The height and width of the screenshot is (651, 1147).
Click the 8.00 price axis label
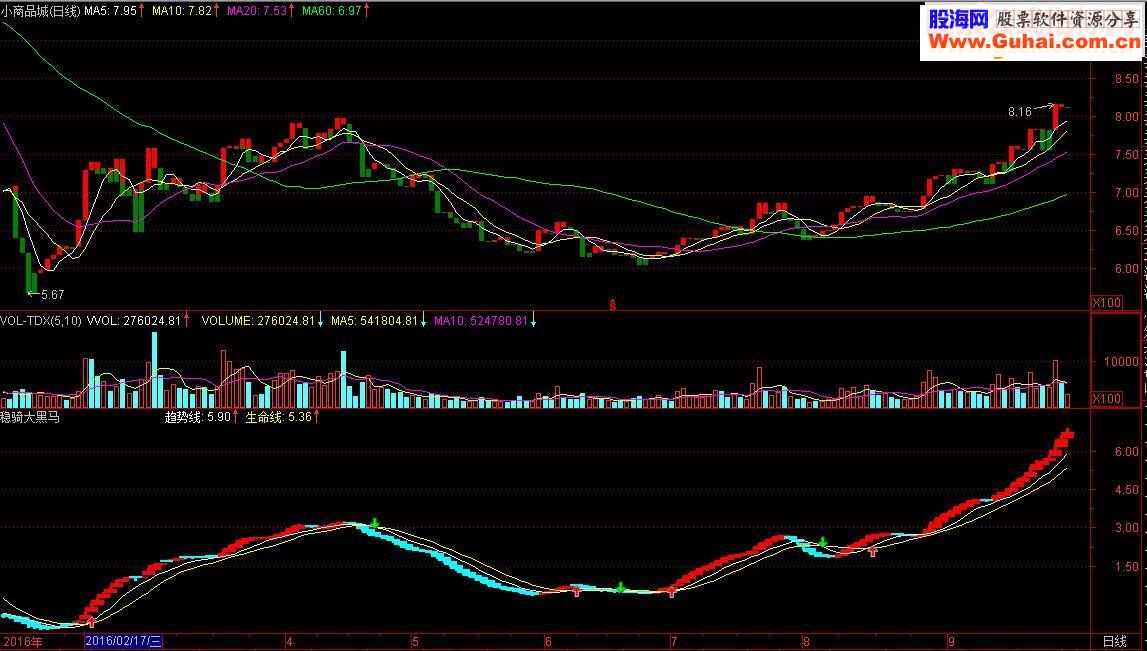tap(1126, 117)
